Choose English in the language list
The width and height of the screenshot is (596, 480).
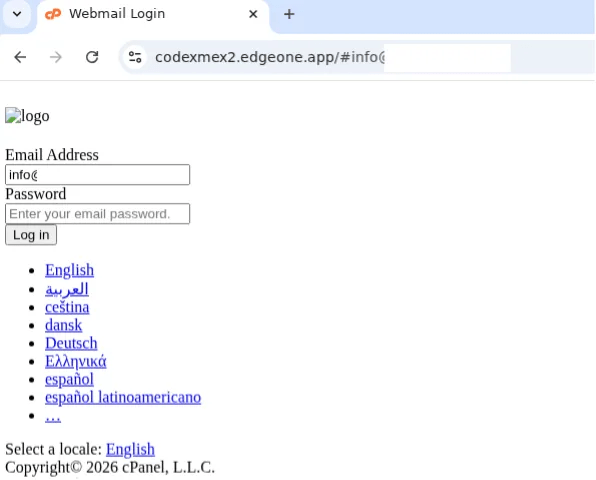pyautogui.click(x=69, y=270)
